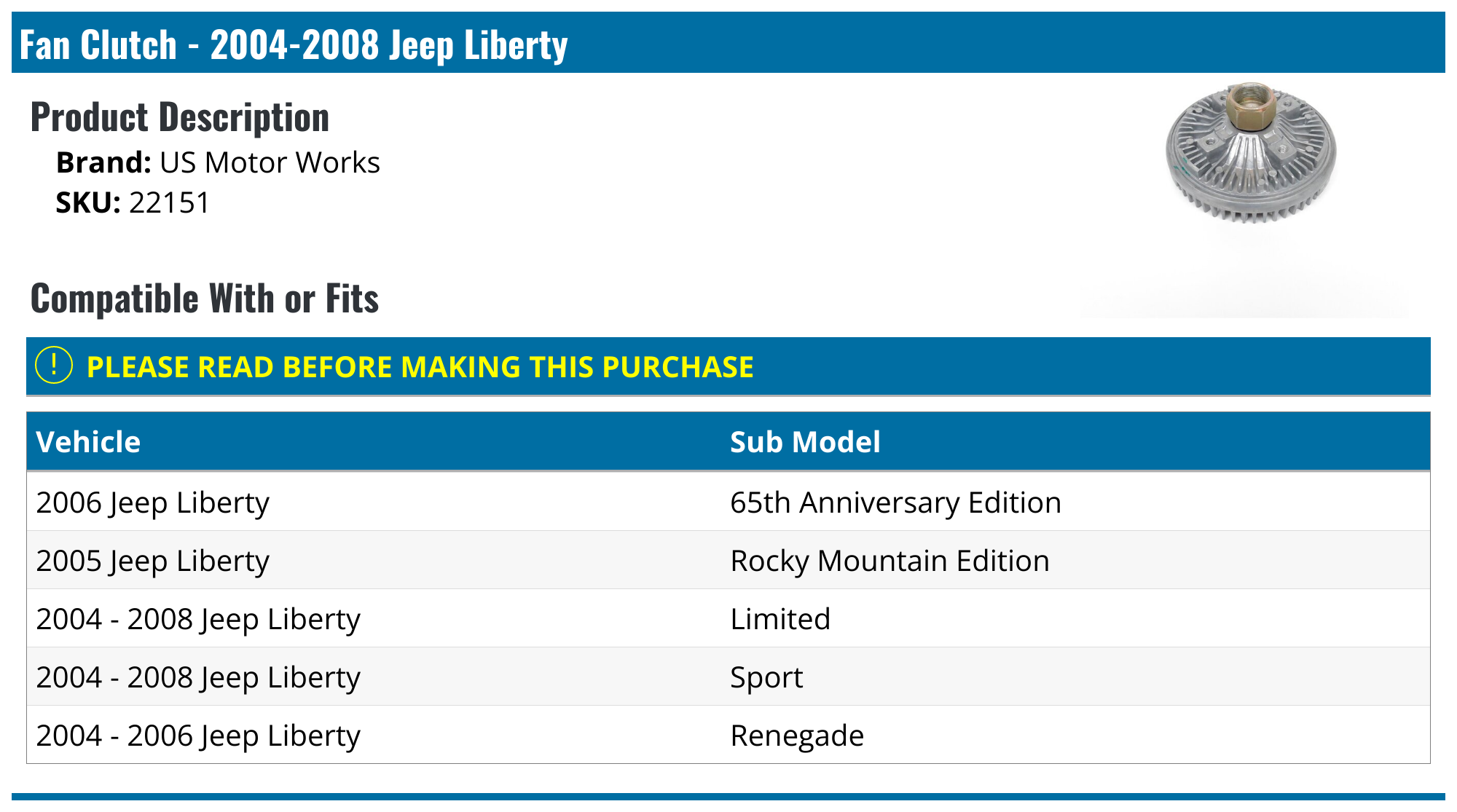This screenshot has width=1457, height=812.
Task: Select the 2006 Jeep Liberty vehicle cell
Action: click(x=152, y=502)
